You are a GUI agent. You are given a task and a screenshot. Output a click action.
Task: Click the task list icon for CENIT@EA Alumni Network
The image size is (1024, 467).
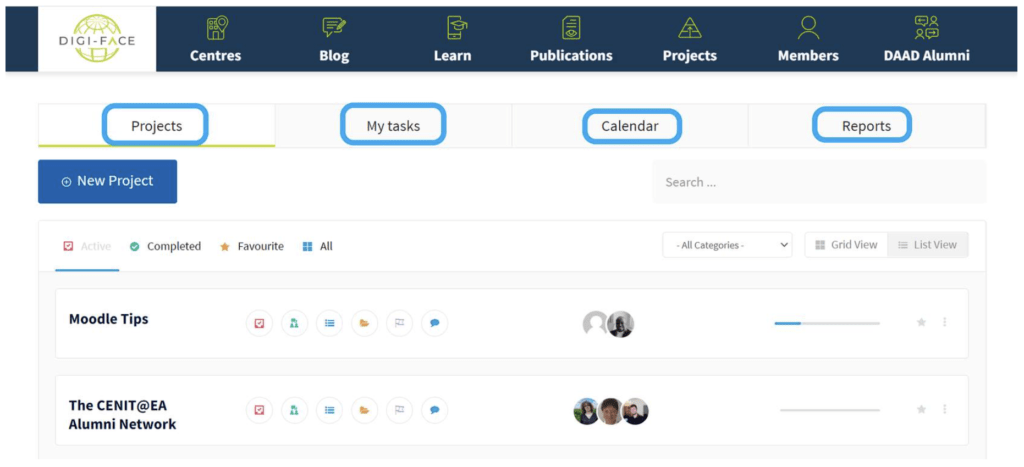coord(329,410)
